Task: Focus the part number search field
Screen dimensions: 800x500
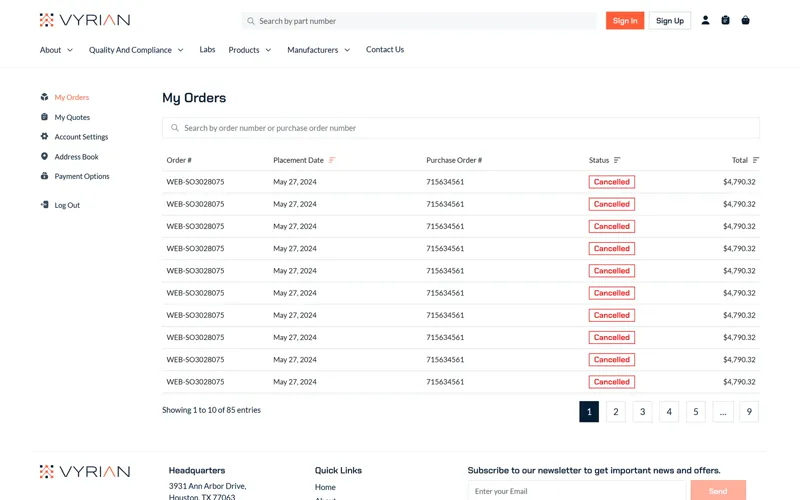Action: 419,21
